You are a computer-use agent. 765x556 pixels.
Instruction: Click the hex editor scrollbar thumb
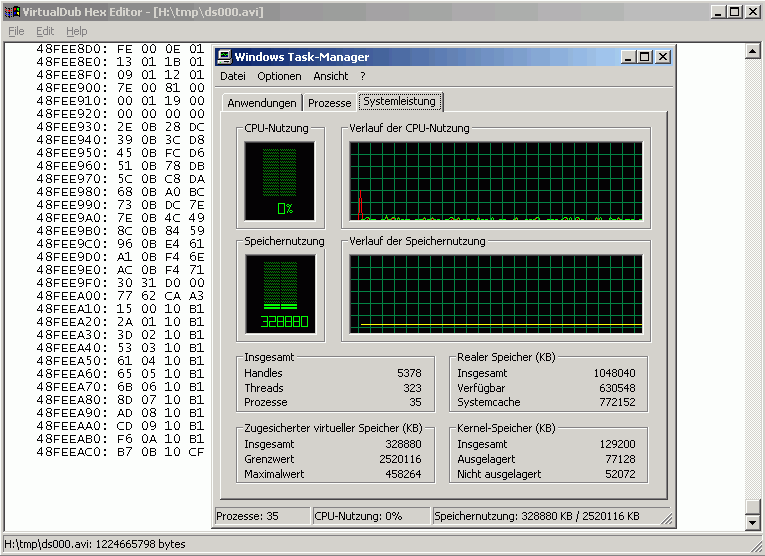753,507
